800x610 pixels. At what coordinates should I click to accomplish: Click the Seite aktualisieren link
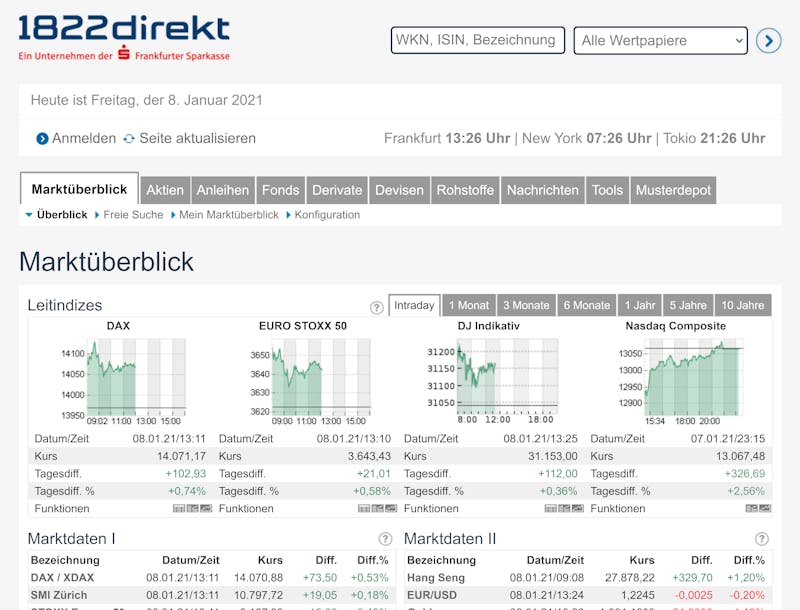(197, 138)
